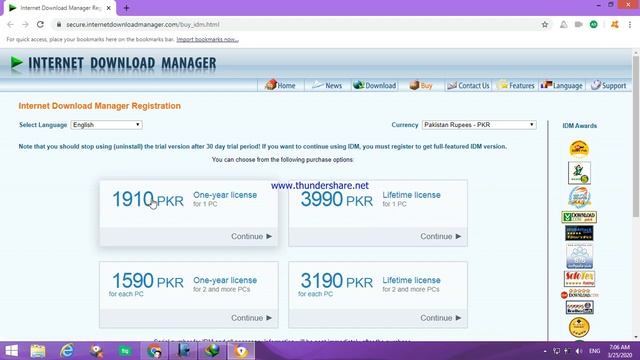The height and width of the screenshot is (360, 640).
Task: Click the padlock site security icon
Action: coord(59,24)
